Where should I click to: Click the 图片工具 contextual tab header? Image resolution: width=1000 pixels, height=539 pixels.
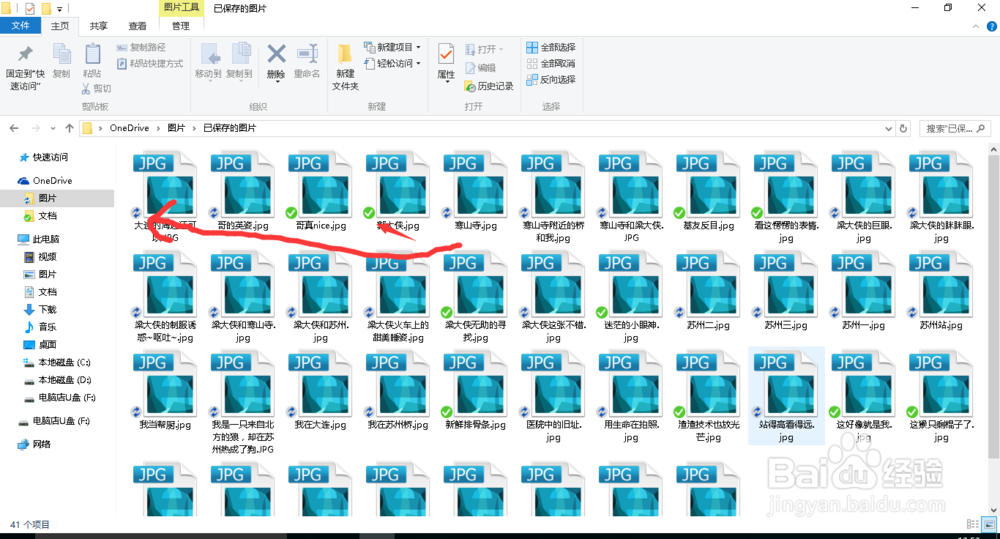tap(181, 7)
